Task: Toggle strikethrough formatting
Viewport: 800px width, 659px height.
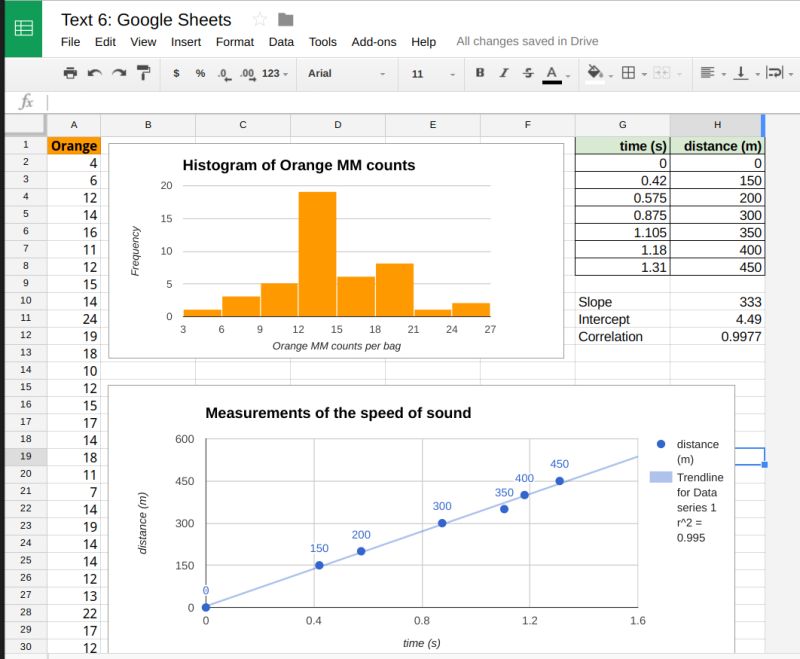Action: (526, 72)
